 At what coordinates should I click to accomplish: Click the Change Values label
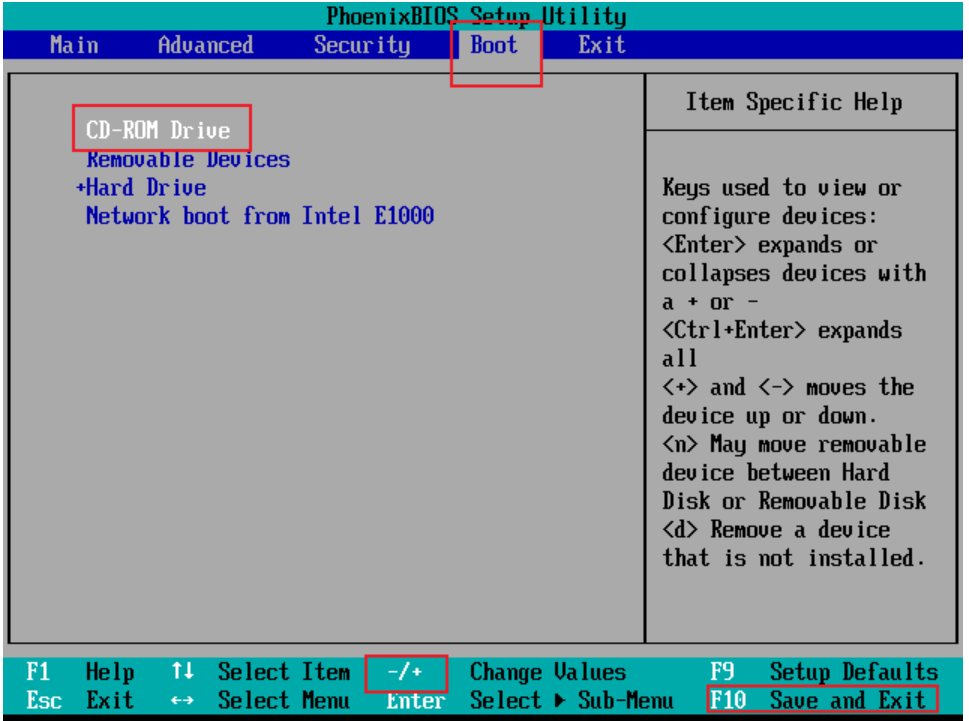[x=548, y=672]
